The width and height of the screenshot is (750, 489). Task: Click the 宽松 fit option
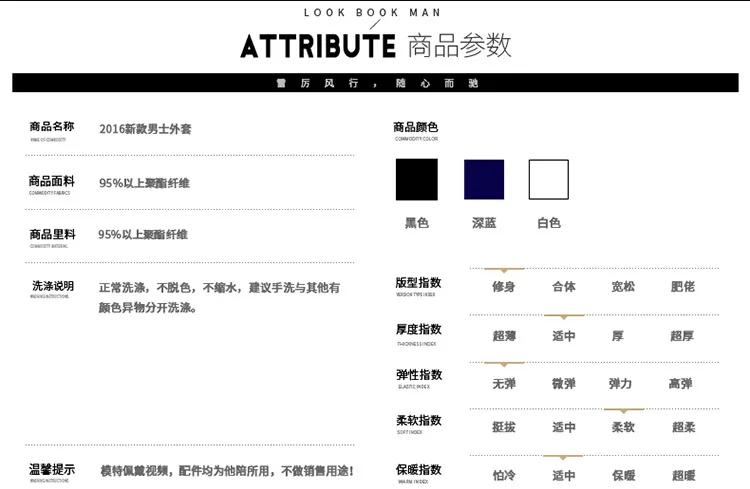623,287
